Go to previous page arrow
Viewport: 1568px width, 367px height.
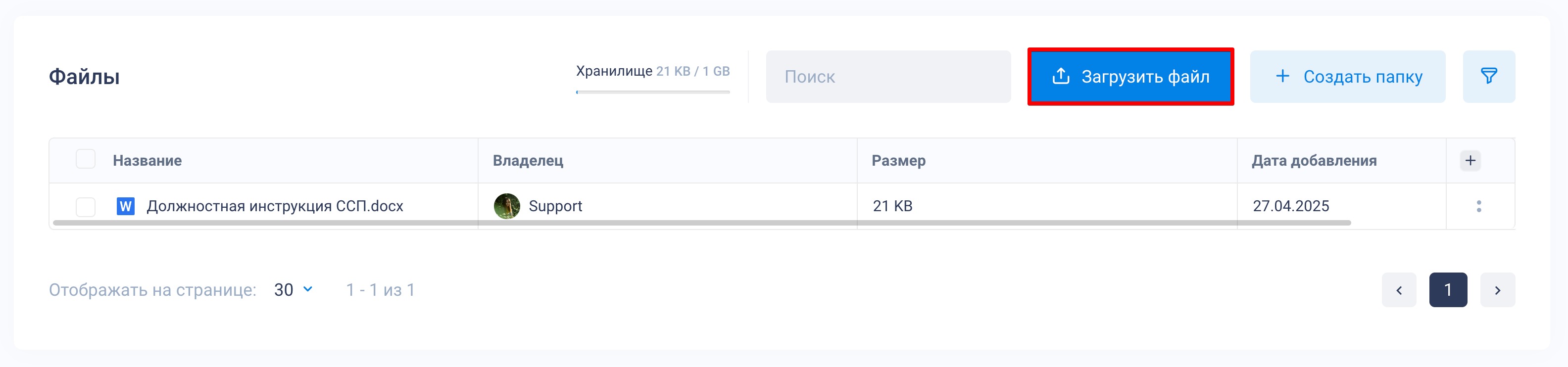click(1399, 290)
